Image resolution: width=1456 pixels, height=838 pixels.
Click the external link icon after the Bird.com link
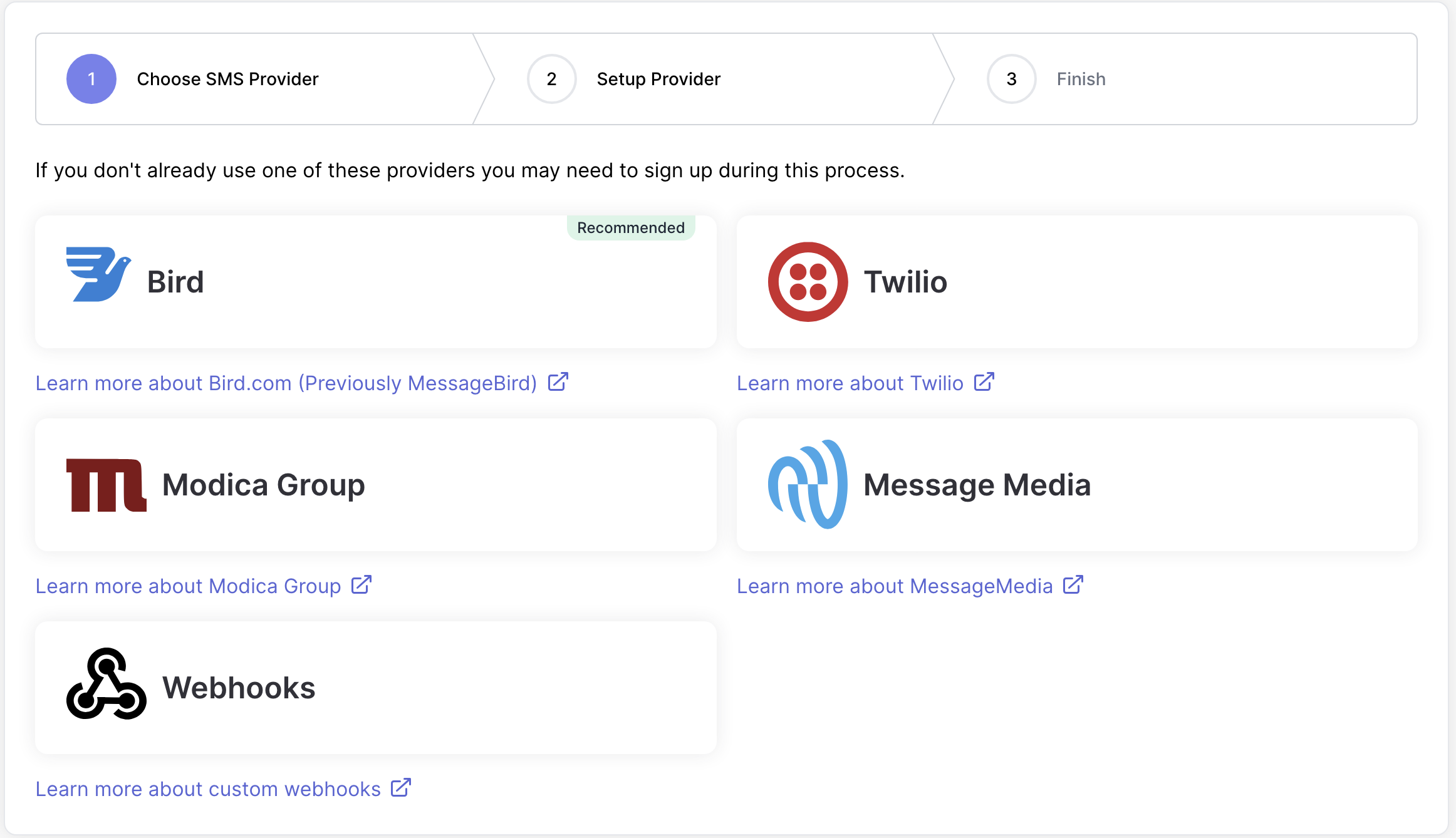558,382
